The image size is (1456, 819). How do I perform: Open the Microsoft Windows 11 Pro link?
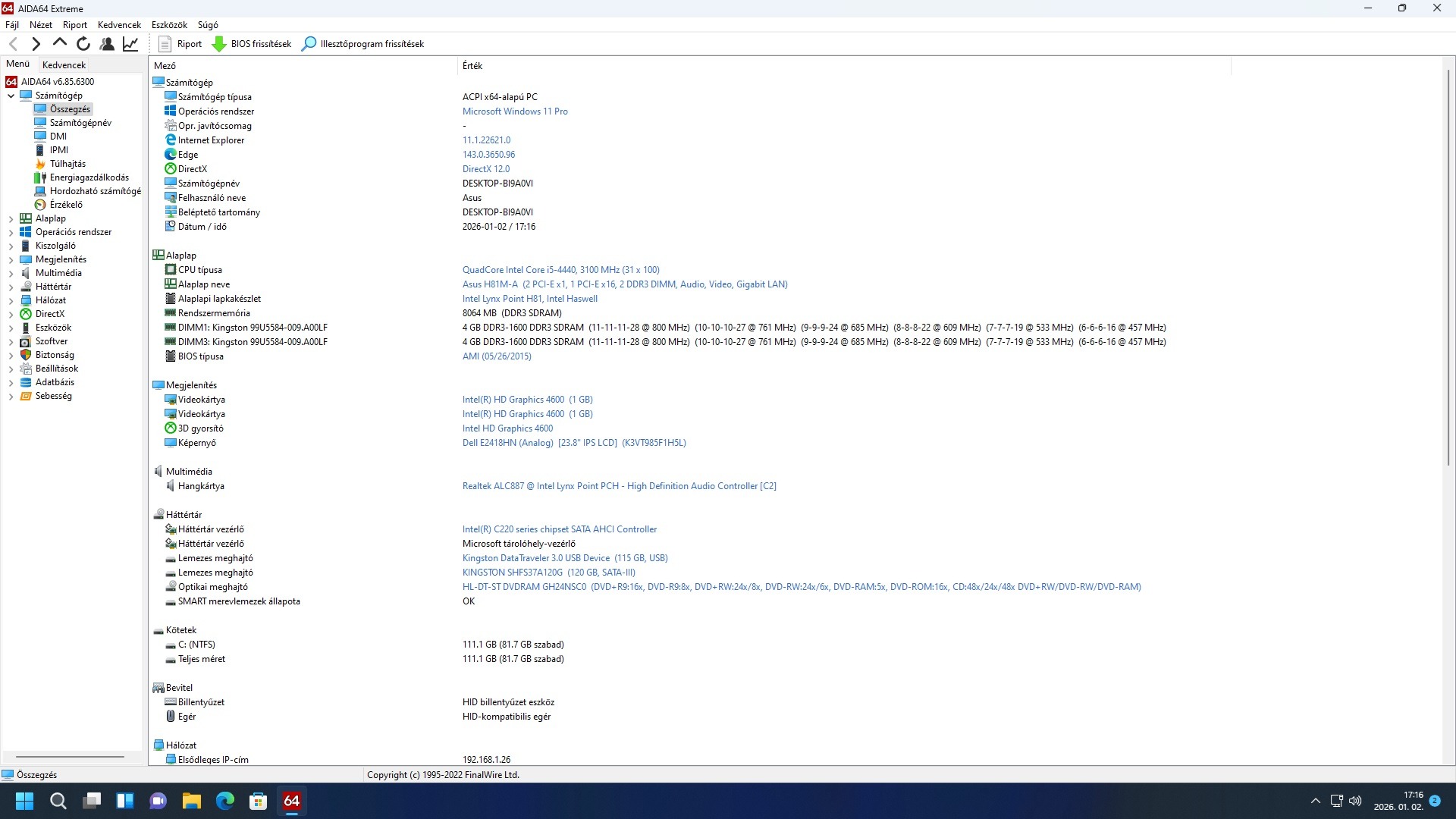coord(515,111)
